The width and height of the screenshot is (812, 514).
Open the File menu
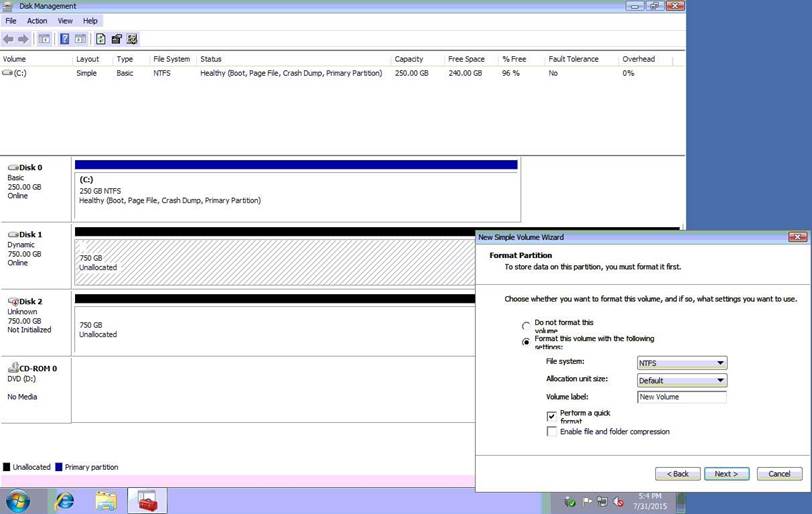coord(11,20)
